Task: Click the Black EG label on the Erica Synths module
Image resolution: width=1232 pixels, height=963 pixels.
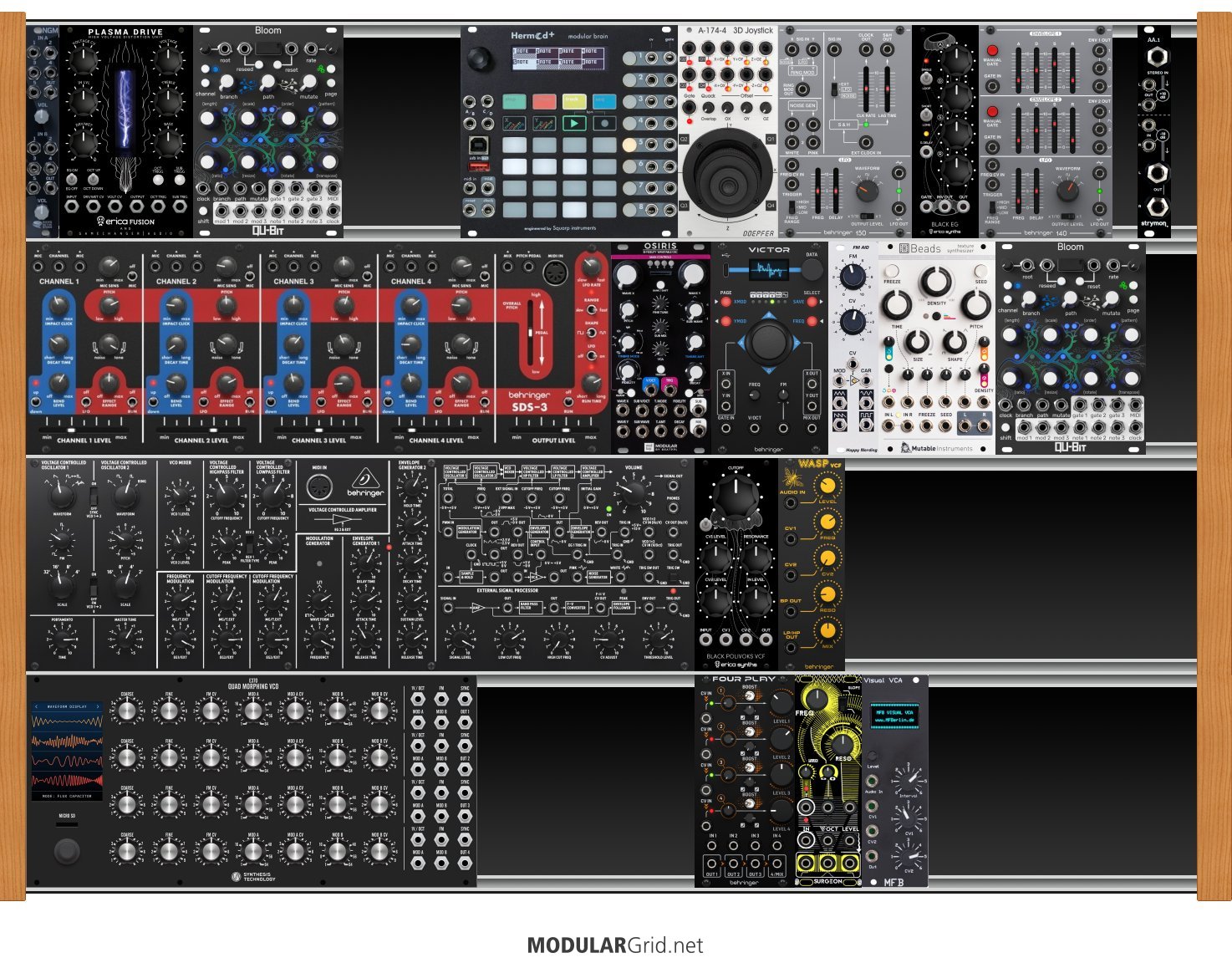Action: click(944, 224)
